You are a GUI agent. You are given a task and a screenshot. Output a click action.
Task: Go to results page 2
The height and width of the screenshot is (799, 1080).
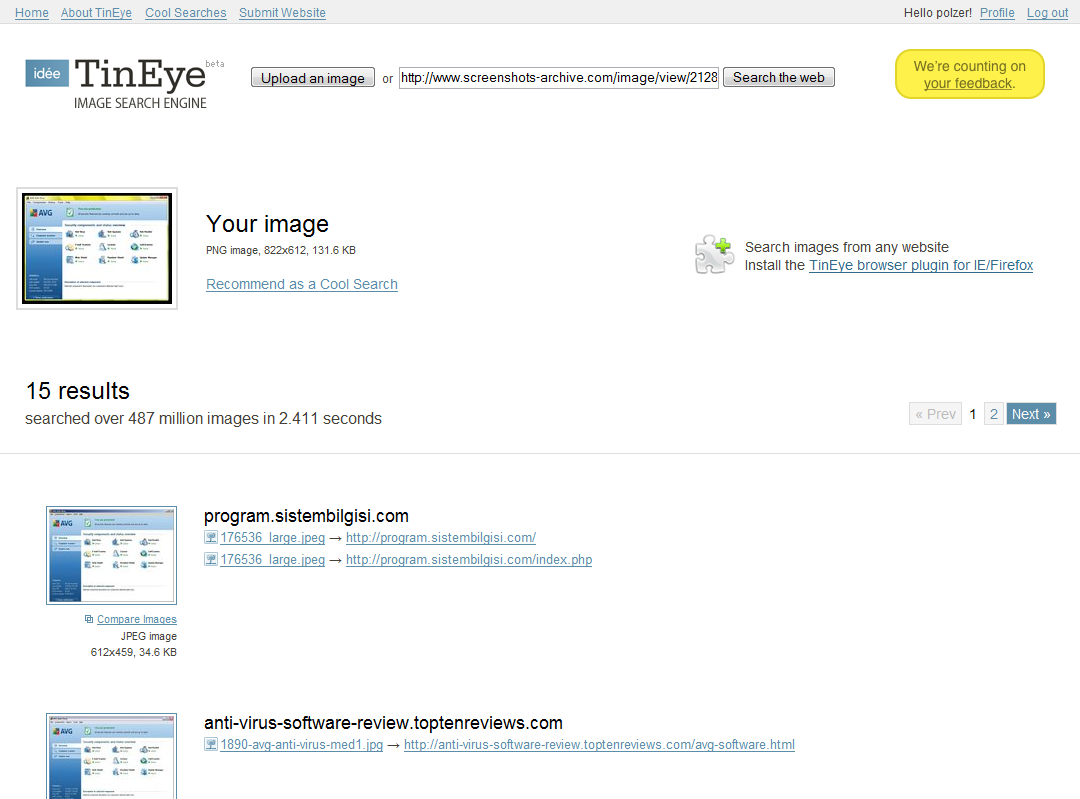coord(993,414)
